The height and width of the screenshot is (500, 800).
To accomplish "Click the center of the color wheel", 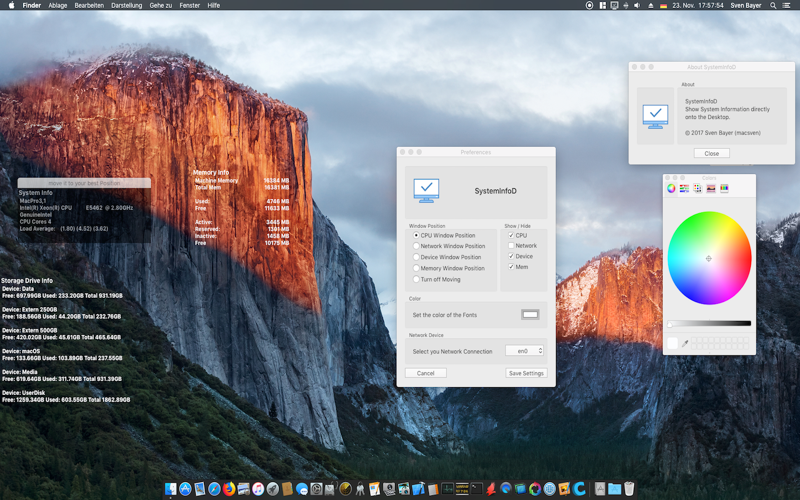I will coord(709,258).
